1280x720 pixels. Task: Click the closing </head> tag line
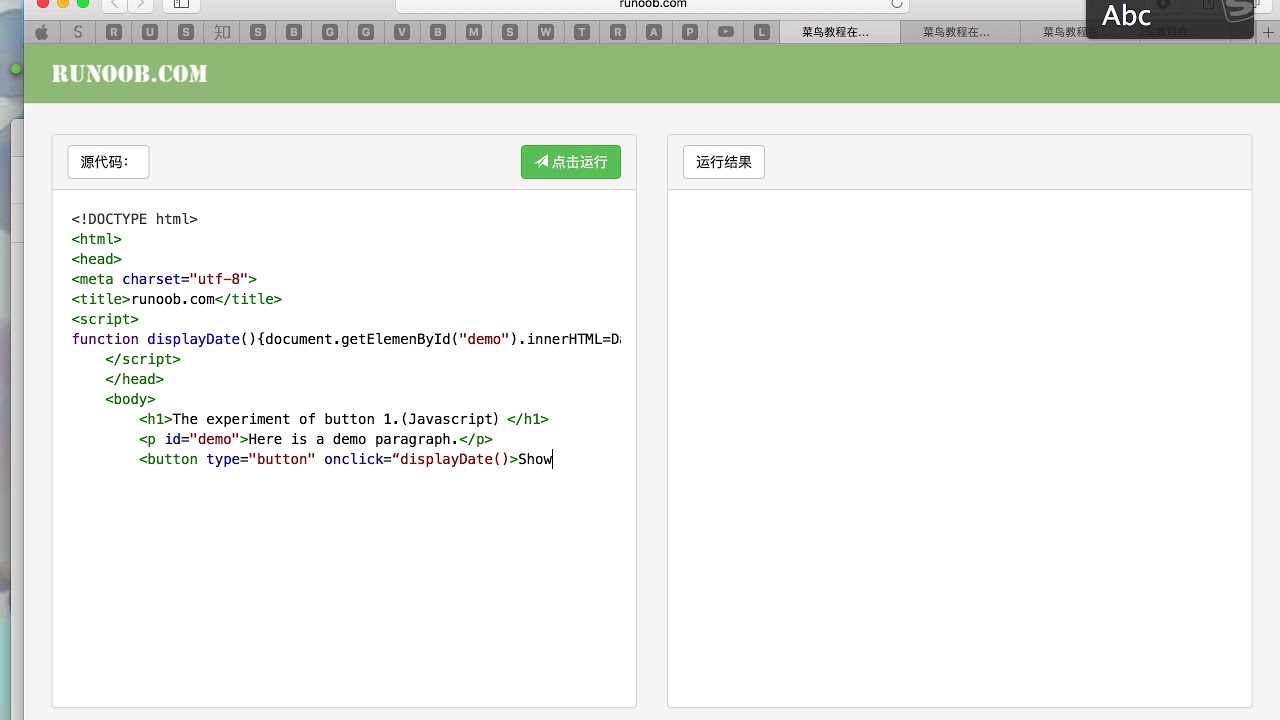click(x=134, y=379)
